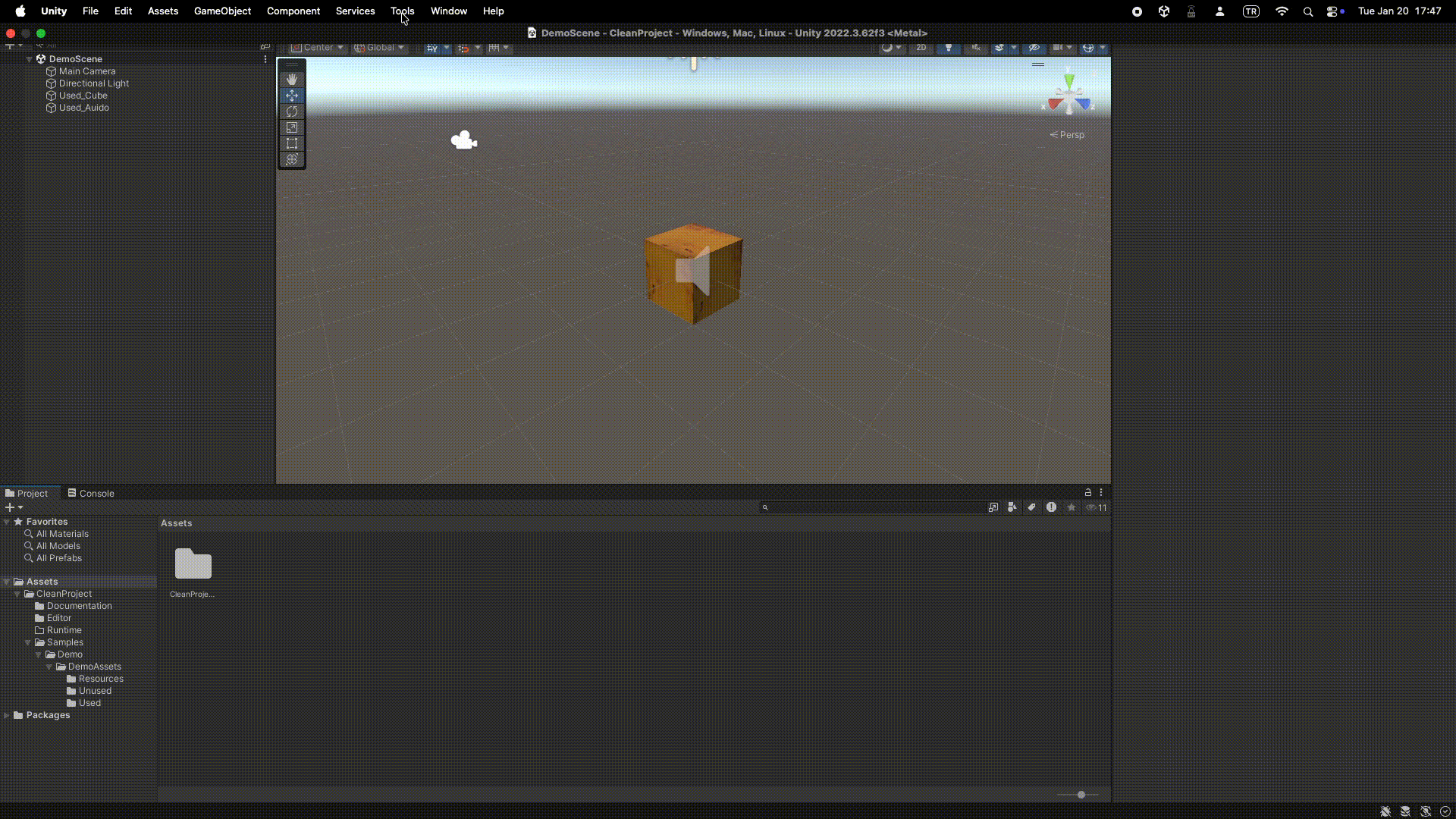Click Search by Type icon in Project
The height and width of the screenshot is (819, 1456).
pyautogui.click(x=1012, y=507)
